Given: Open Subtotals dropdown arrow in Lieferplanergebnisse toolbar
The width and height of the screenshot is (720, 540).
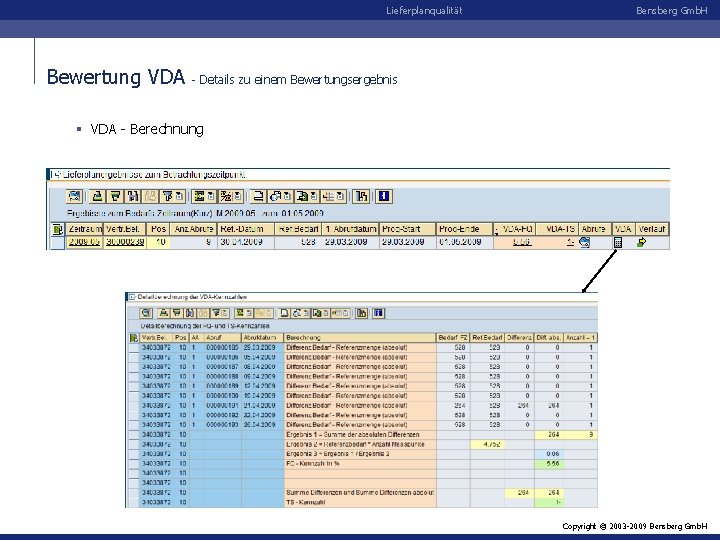Looking at the screenshot, I should [239, 197].
